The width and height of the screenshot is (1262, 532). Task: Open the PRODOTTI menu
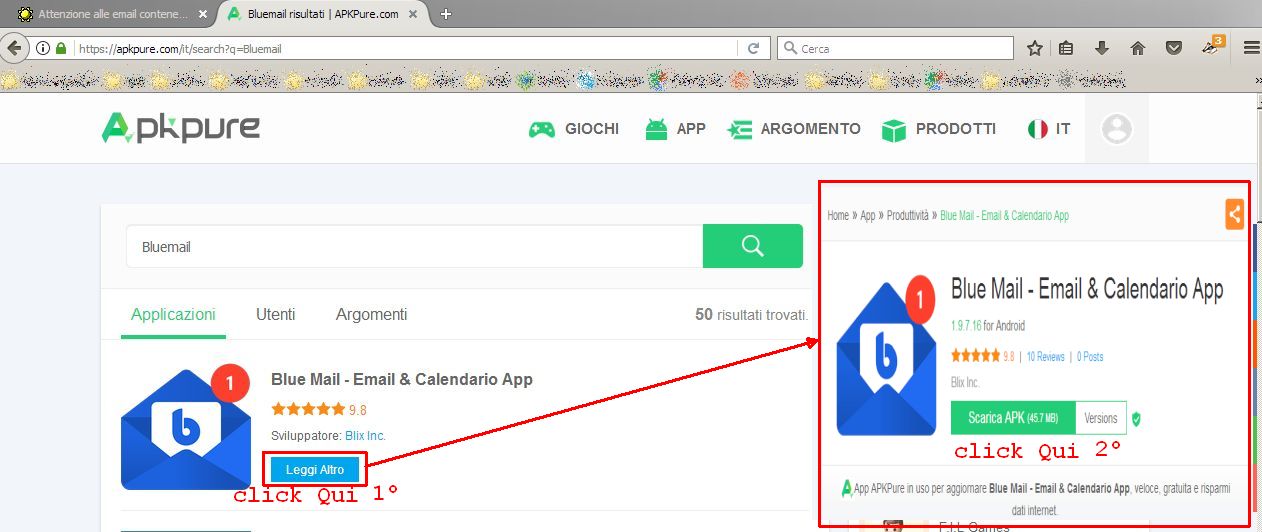pyautogui.click(x=939, y=129)
